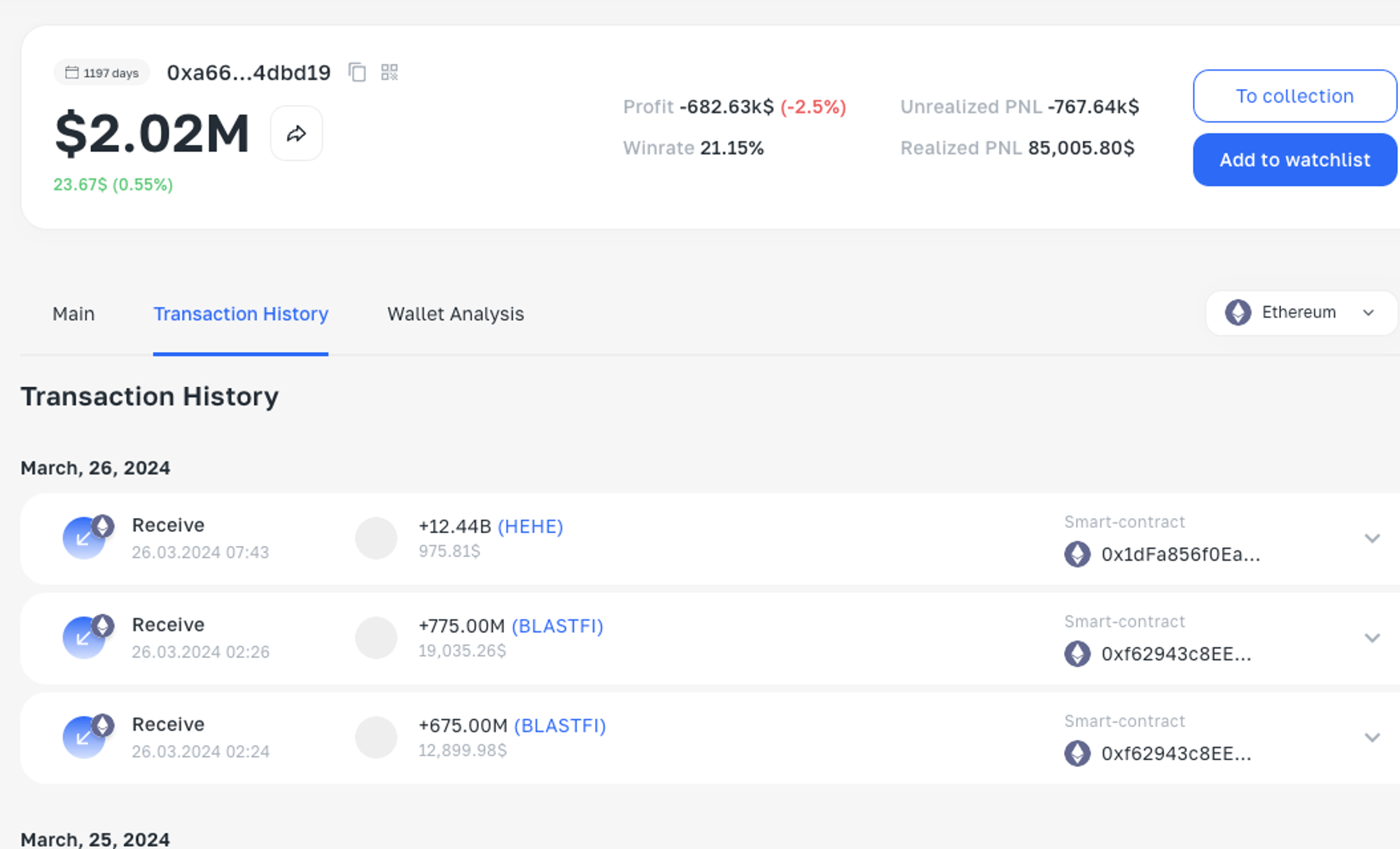Click the Receive icon on the HEHE transaction
Viewport: 1400px width, 849px height.
point(85,538)
